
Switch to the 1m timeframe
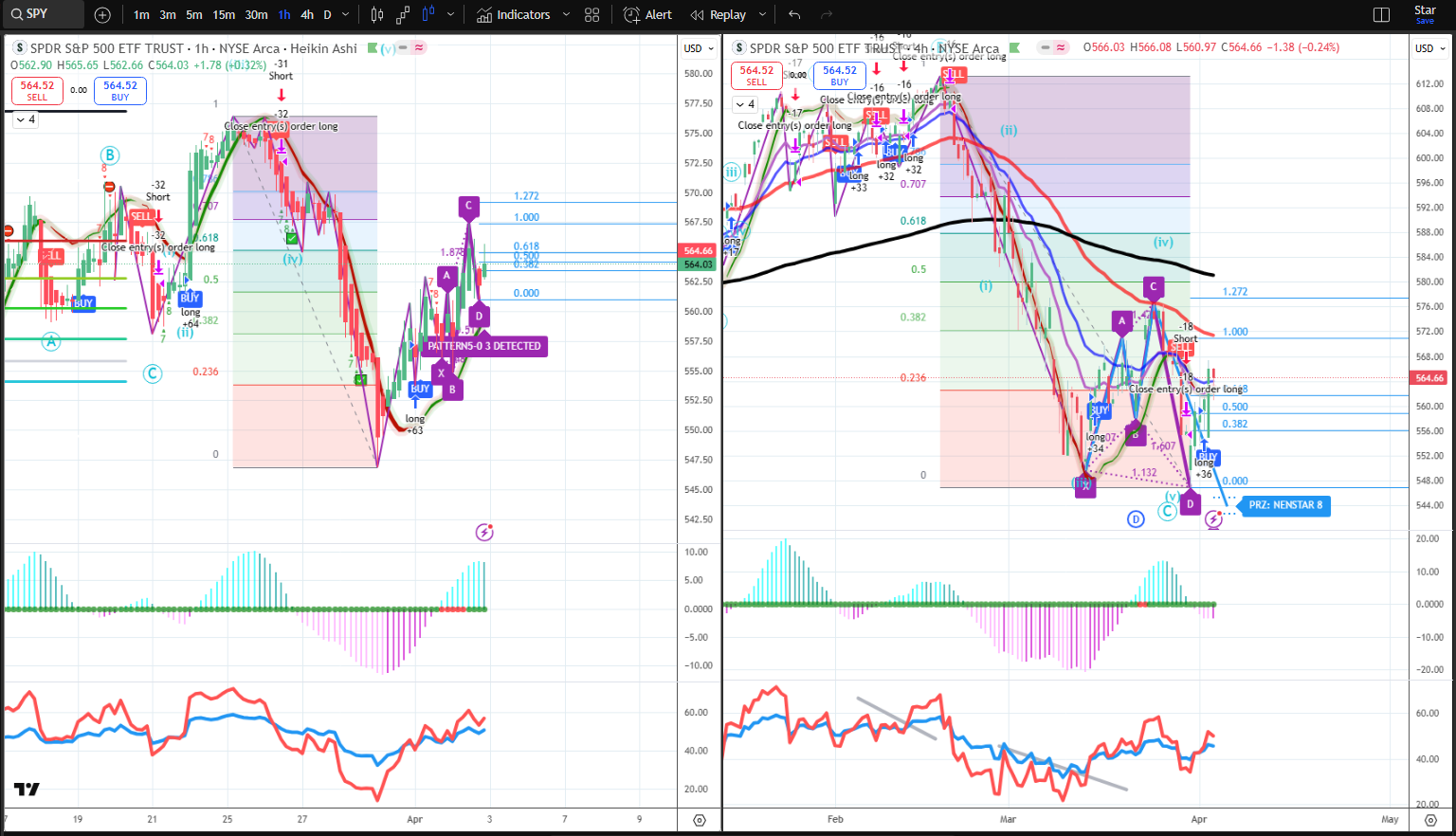(141, 15)
